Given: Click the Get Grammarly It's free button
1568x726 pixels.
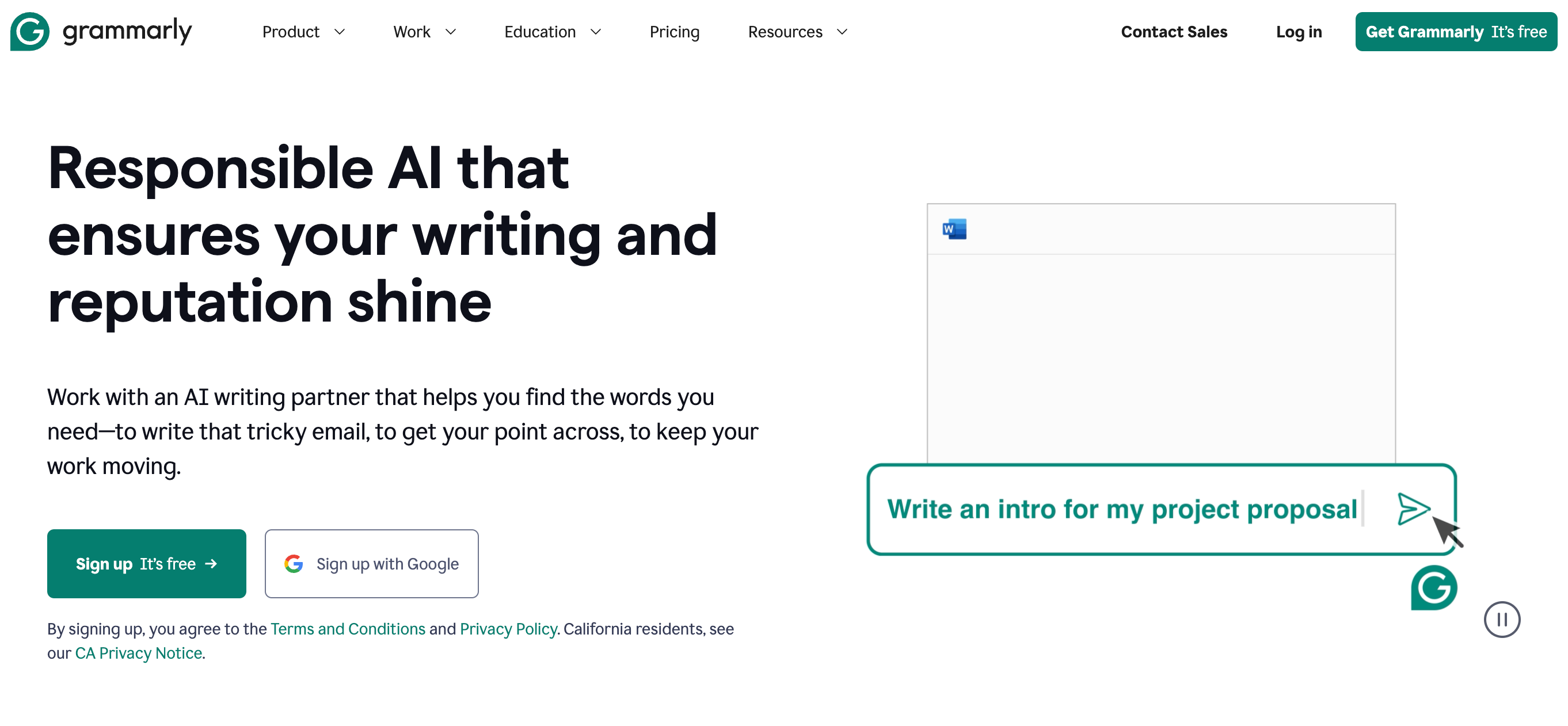Looking at the screenshot, I should [x=1455, y=32].
